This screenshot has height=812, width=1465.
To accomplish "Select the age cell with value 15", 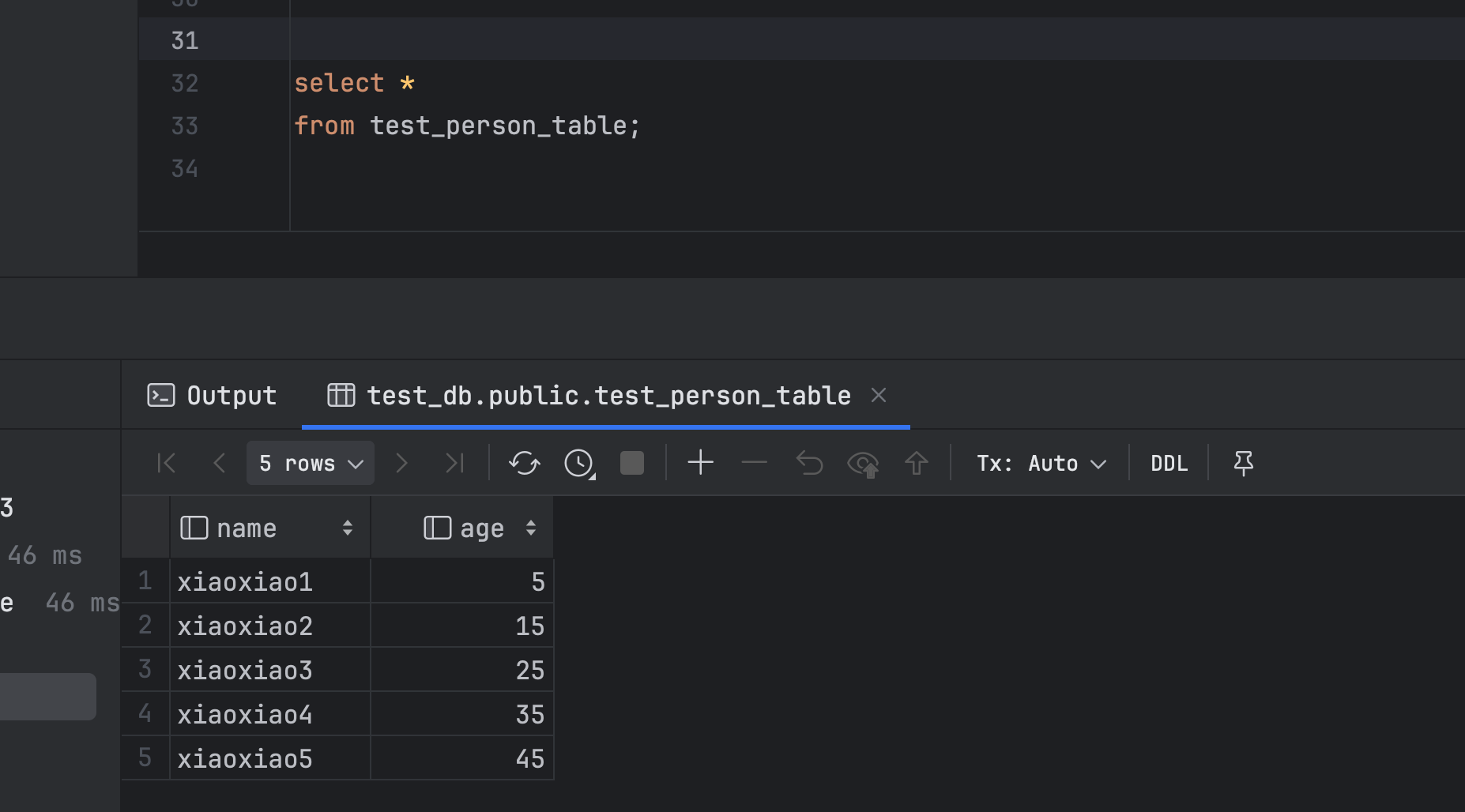I will point(462,626).
